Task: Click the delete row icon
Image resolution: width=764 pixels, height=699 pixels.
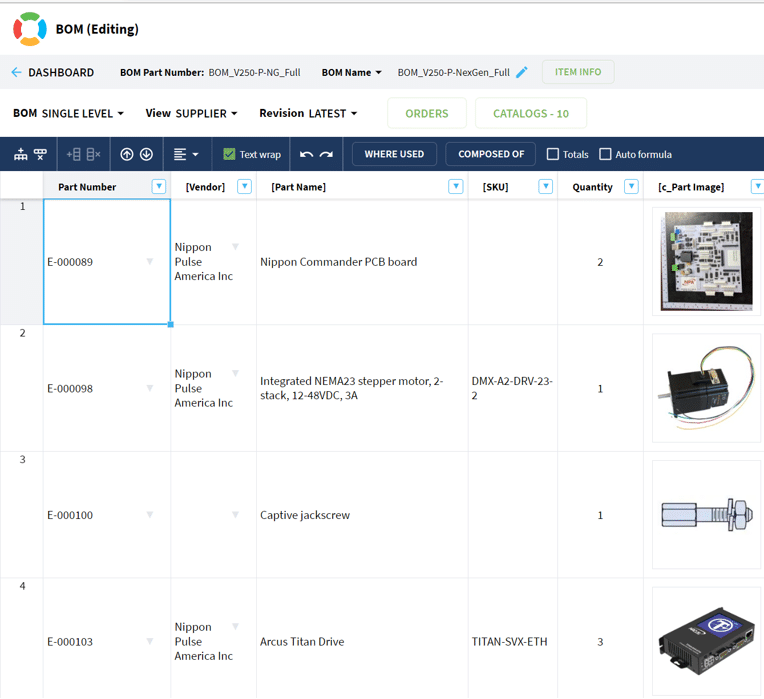Action: click(93, 154)
